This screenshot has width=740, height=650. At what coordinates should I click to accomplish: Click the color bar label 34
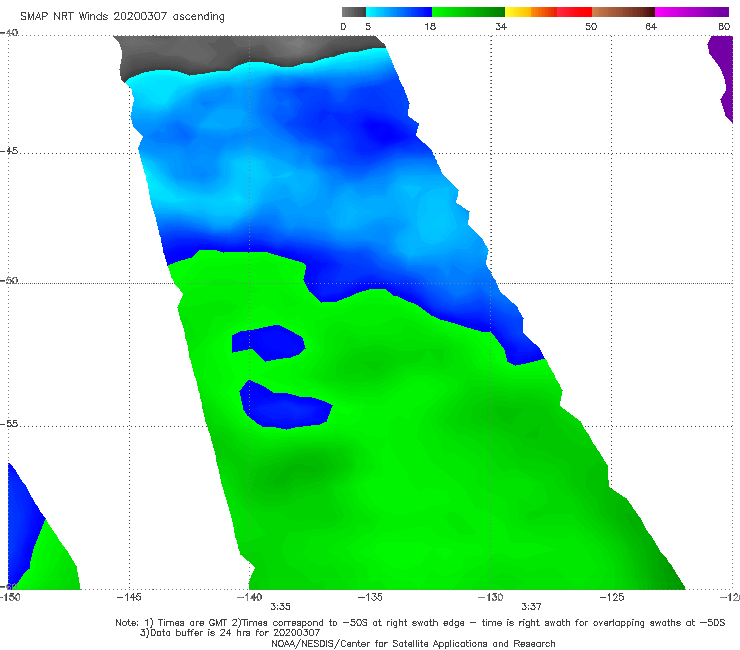pos(501,26)
